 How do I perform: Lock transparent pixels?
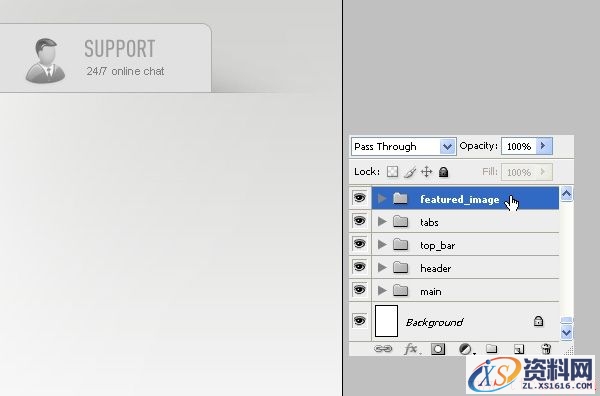392,171
